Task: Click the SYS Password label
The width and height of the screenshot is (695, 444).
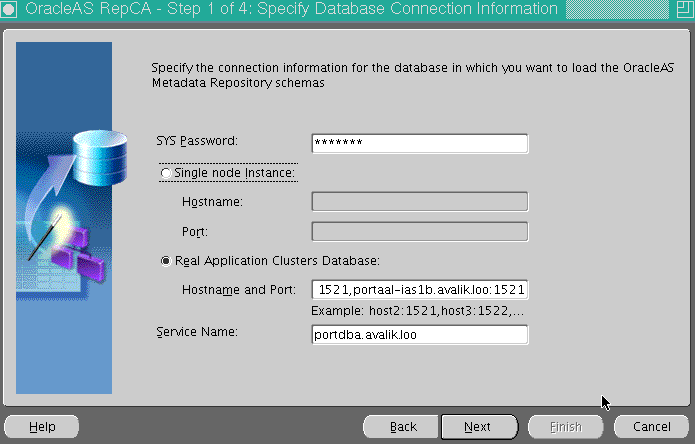Action: tap(197, 141)
